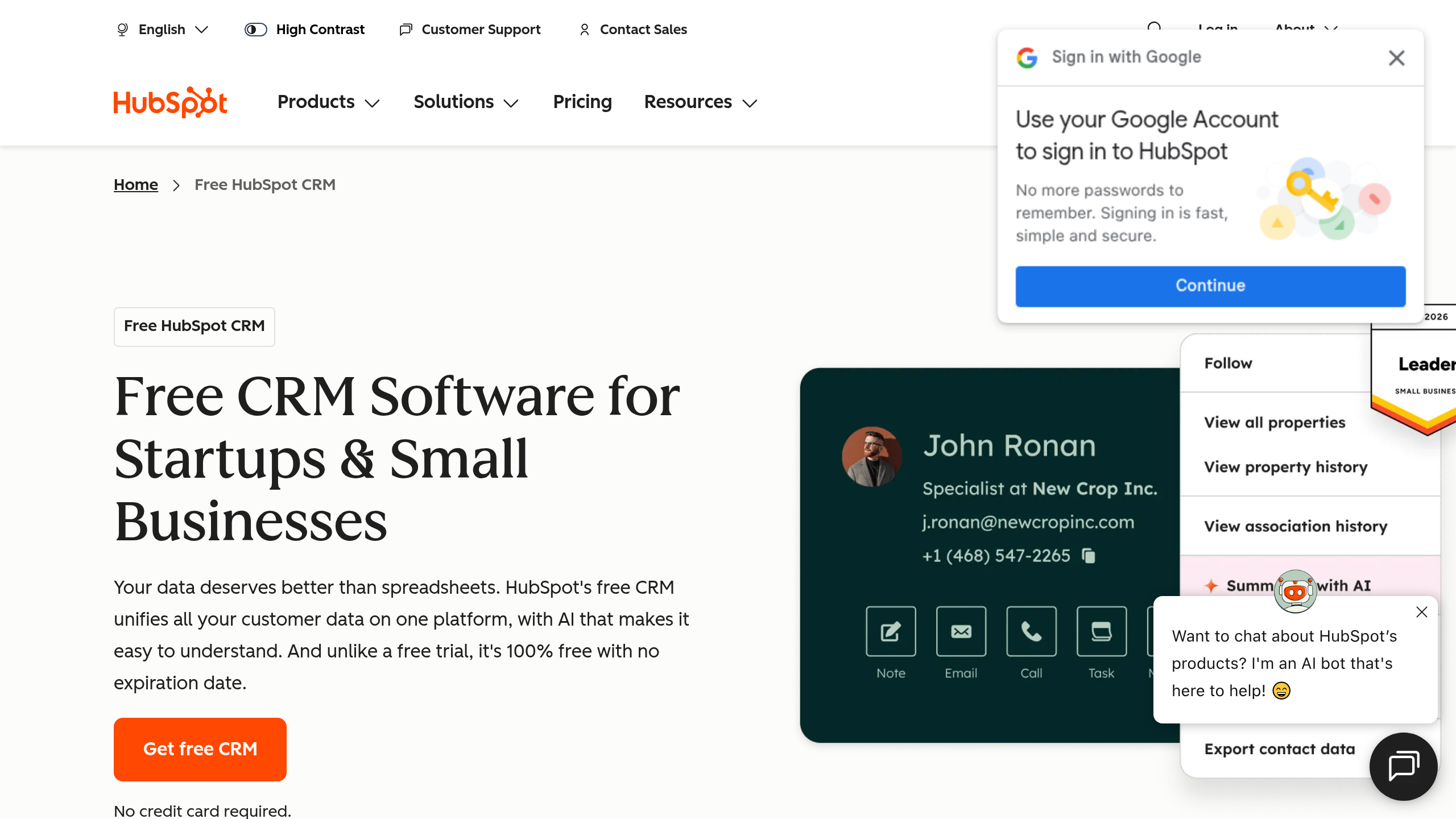Expand the Products menu
The width and height of the screenshot is (1456, 819).
pos(328,102)
